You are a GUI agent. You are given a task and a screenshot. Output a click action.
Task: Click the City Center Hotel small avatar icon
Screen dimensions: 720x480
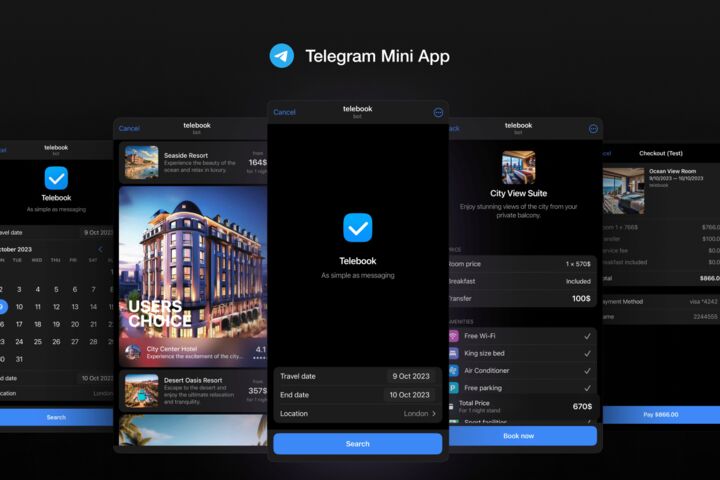click(x=133, y=352)
